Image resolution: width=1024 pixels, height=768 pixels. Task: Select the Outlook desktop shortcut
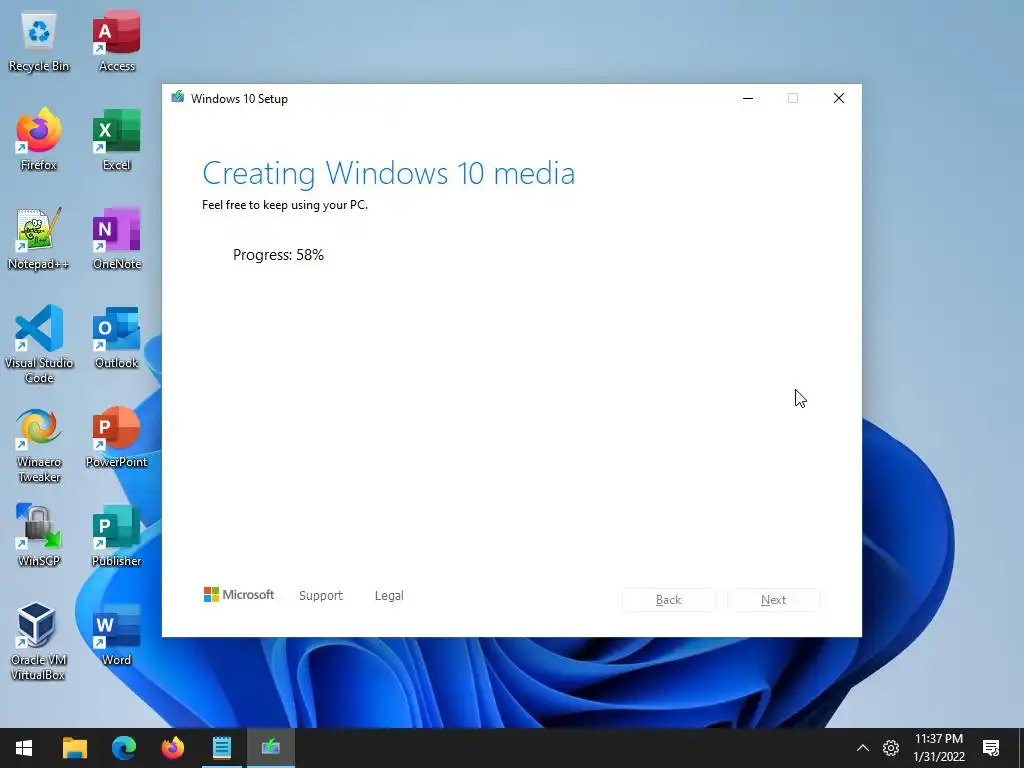coord(116,338)
